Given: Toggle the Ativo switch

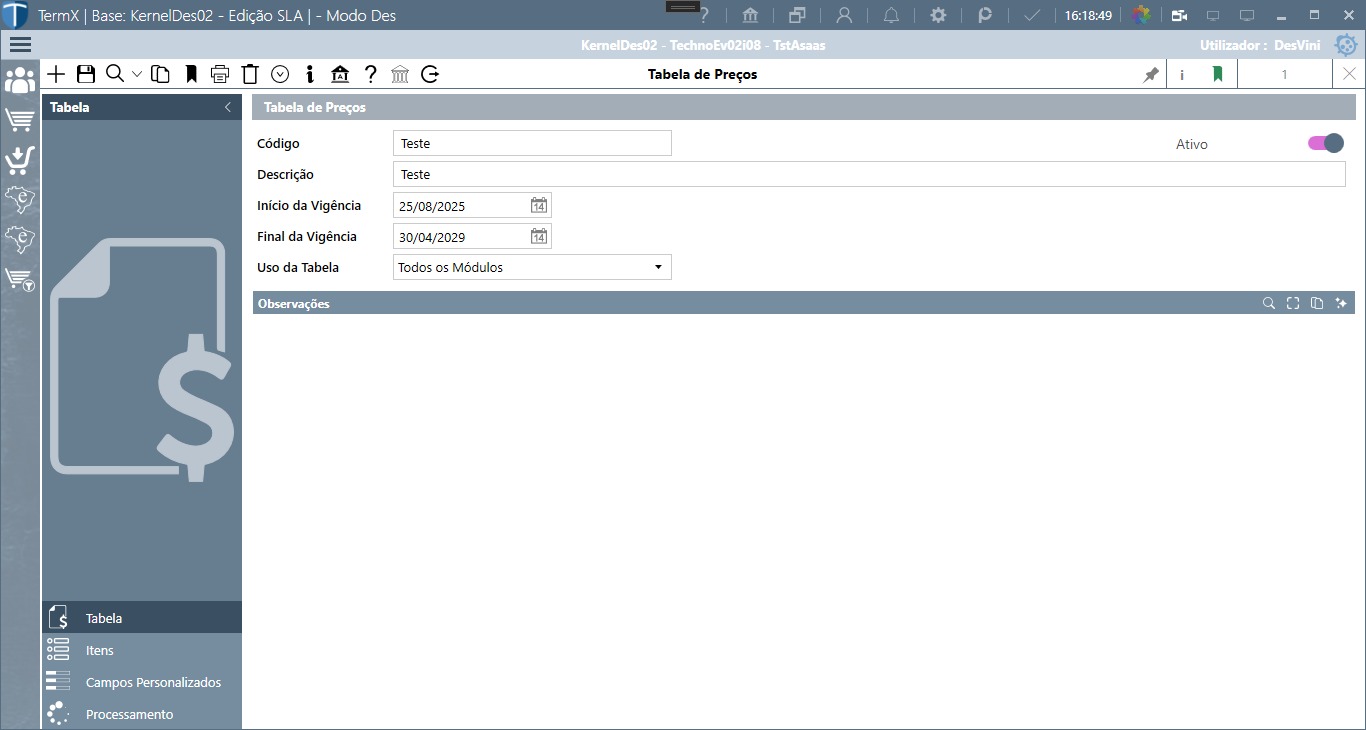Looking at the screenshot, I should [1326, 143].
